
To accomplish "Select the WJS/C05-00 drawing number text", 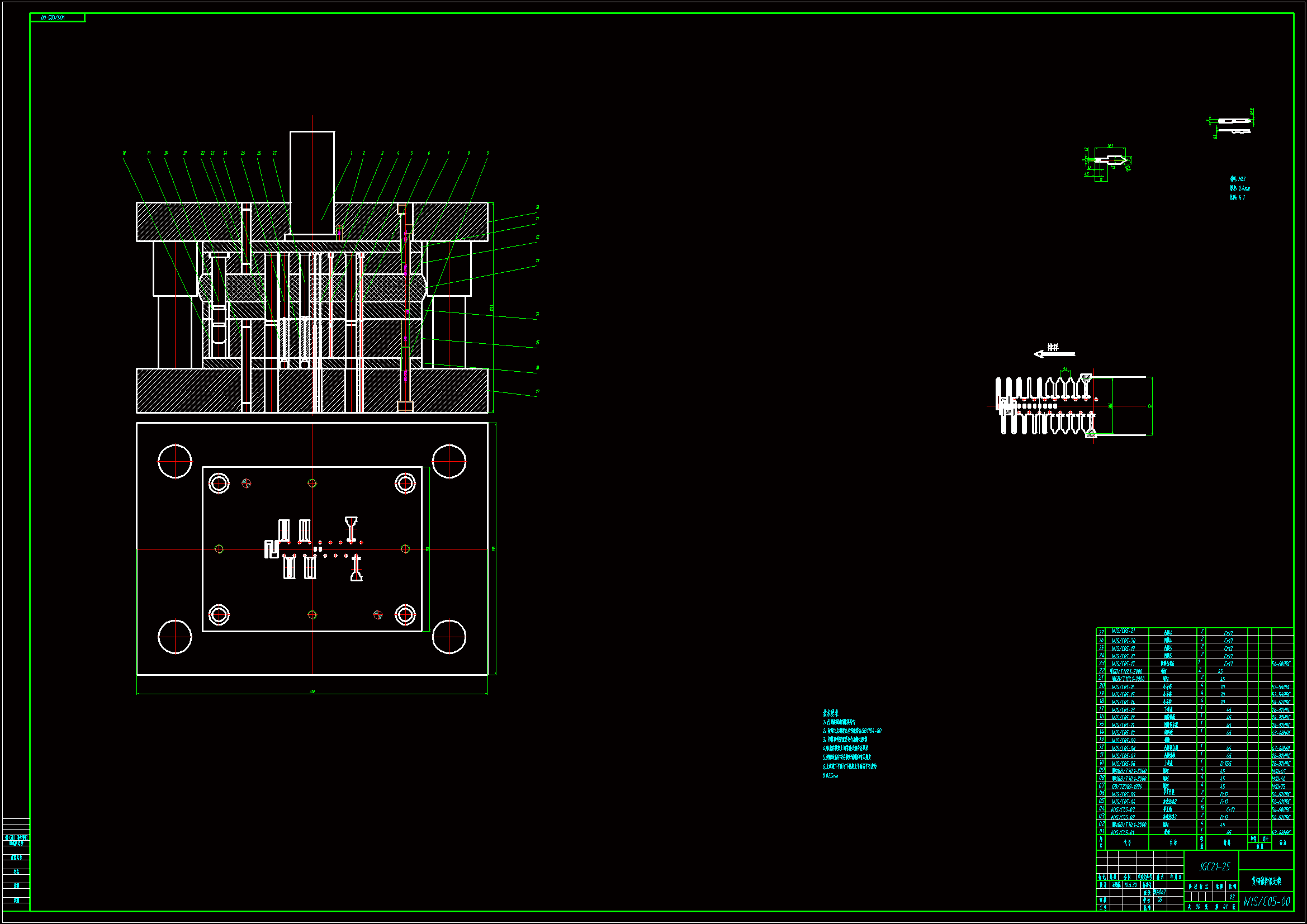I will pos(1266,901).
